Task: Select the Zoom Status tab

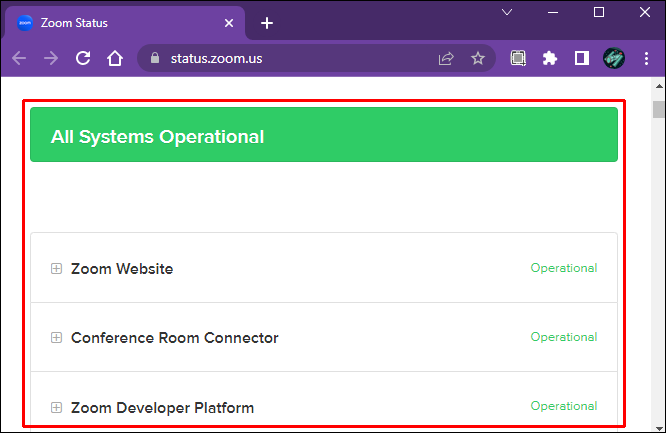Action: (110, 22)
